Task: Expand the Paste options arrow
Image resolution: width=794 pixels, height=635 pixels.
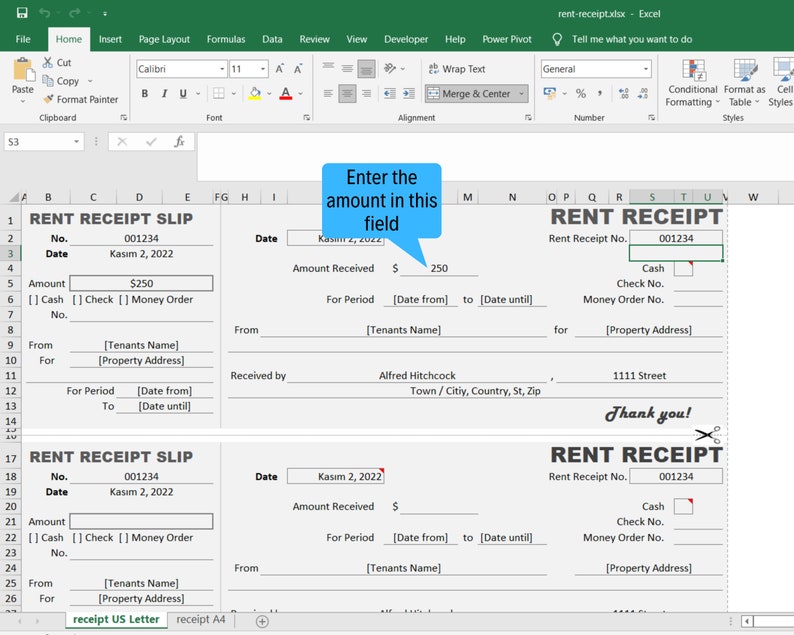Action: pos(23,101)
